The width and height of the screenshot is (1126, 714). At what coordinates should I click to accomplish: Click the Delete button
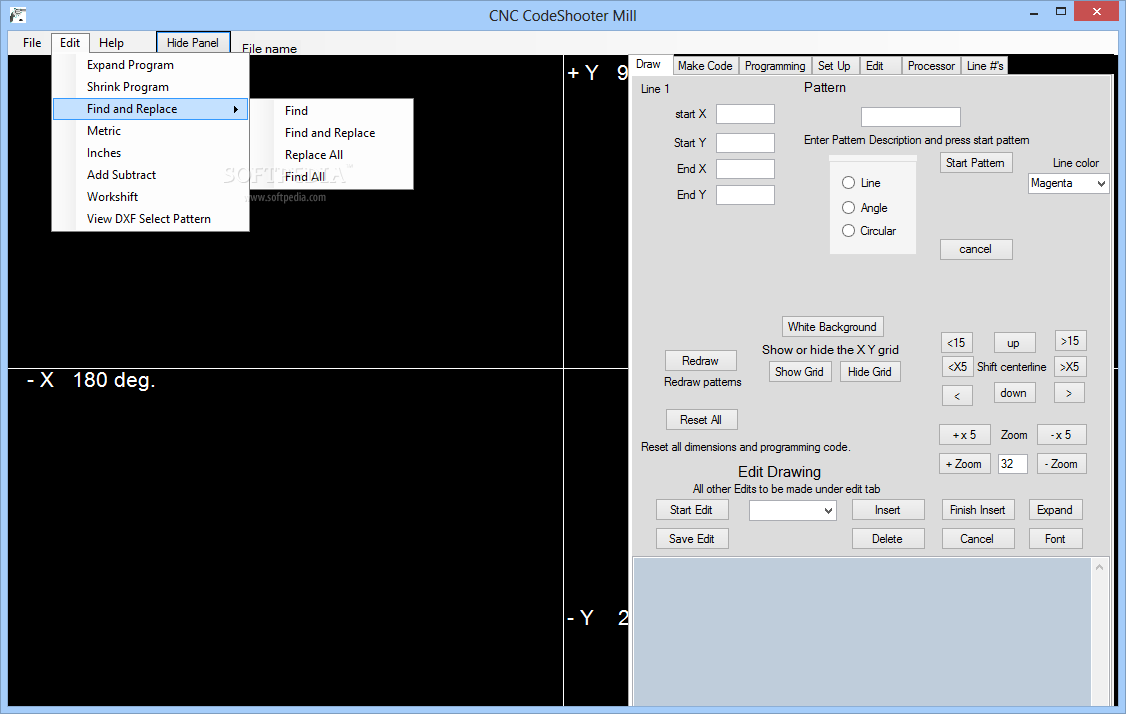(888, 539)
